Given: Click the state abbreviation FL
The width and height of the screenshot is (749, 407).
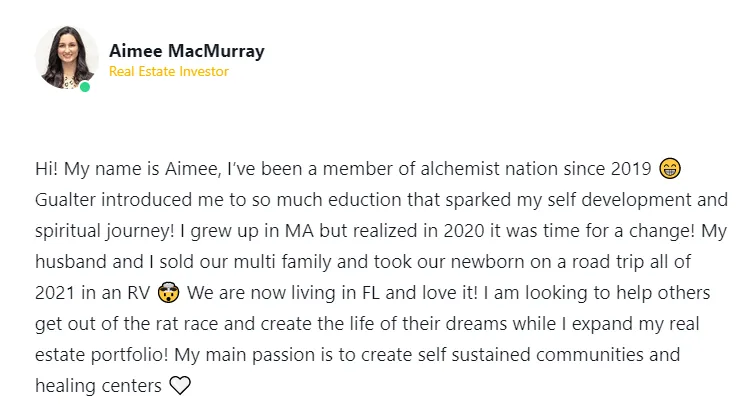Looking at the screenshot, I should (x=371, y=293).
